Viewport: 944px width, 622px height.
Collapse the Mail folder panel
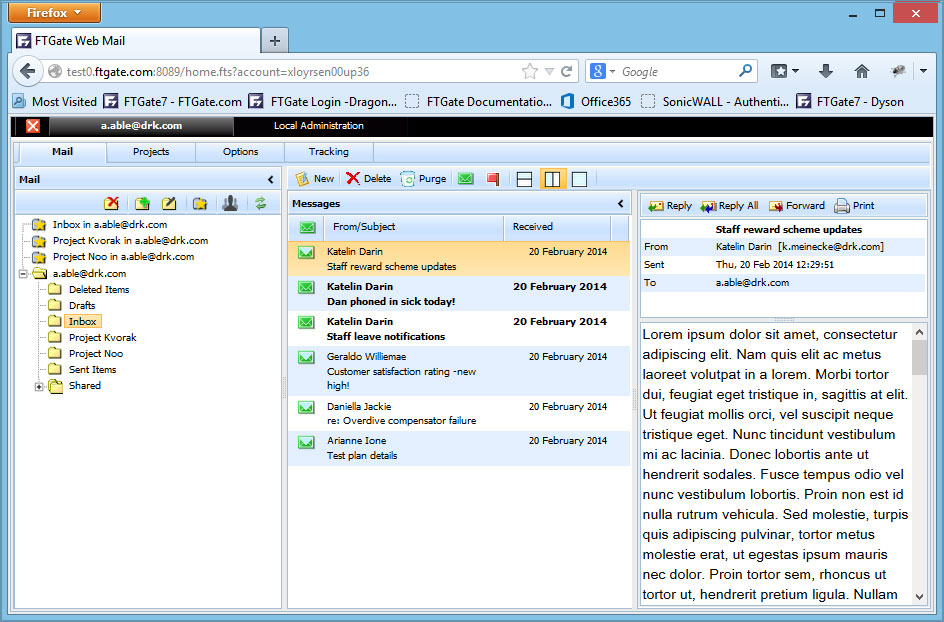tap(270, 179)
